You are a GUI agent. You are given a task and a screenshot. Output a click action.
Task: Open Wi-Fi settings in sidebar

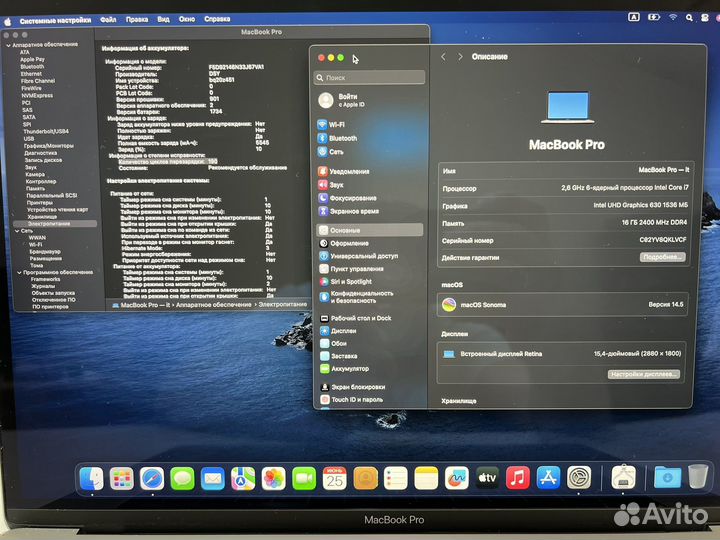331,124
